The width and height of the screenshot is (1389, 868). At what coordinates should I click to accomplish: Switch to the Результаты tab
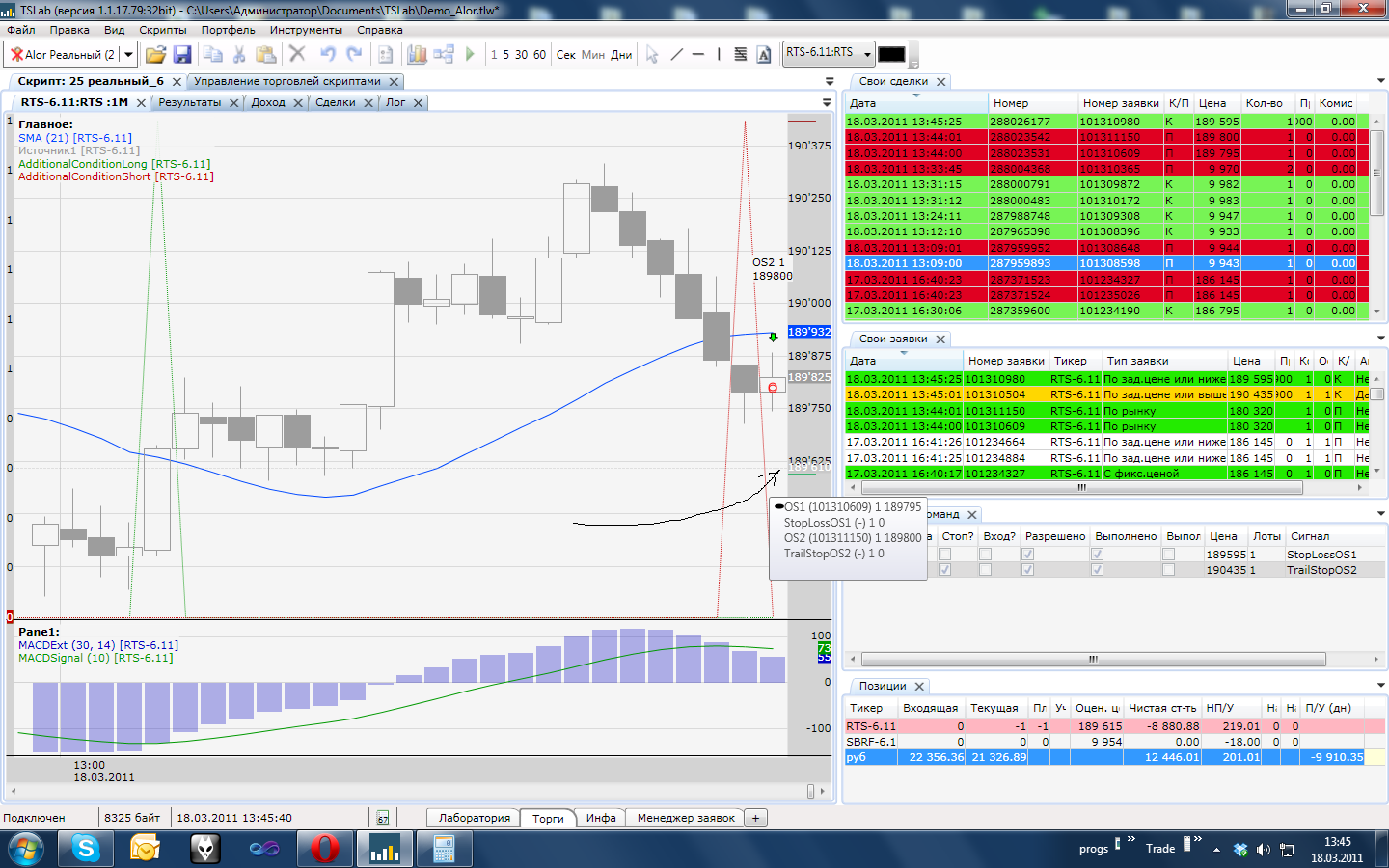pyautogui.click(x=190, y=102)
